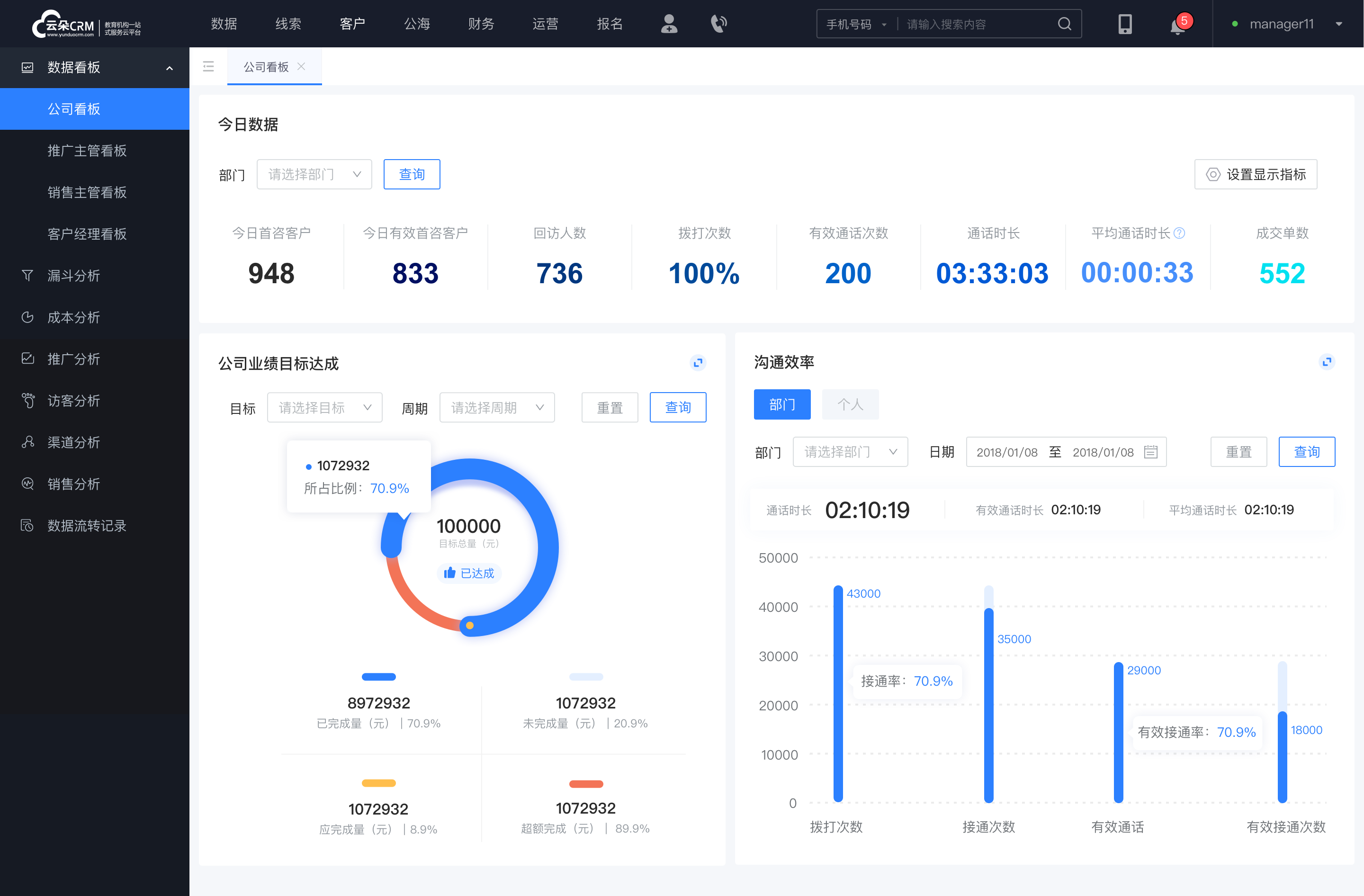
Task: Click the 成本分析 cost analysis icon
Action: [x=27, y=317]
